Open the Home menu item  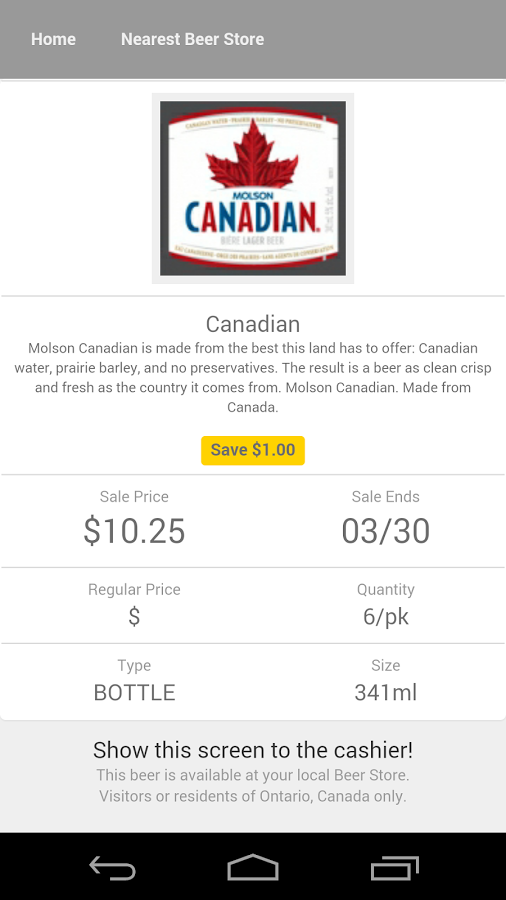[53, 39]
